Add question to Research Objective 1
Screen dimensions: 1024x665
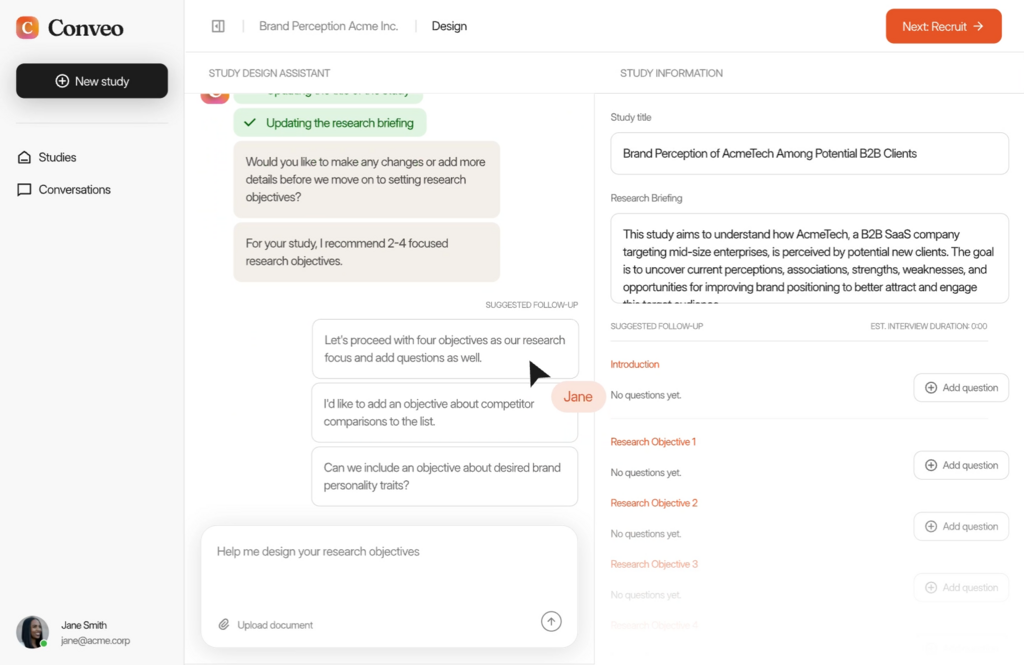coord(960,465)
